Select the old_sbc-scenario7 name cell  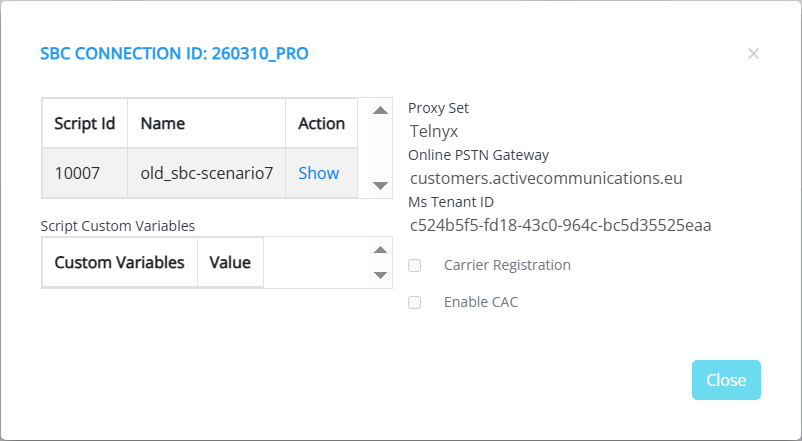(206, 173)
